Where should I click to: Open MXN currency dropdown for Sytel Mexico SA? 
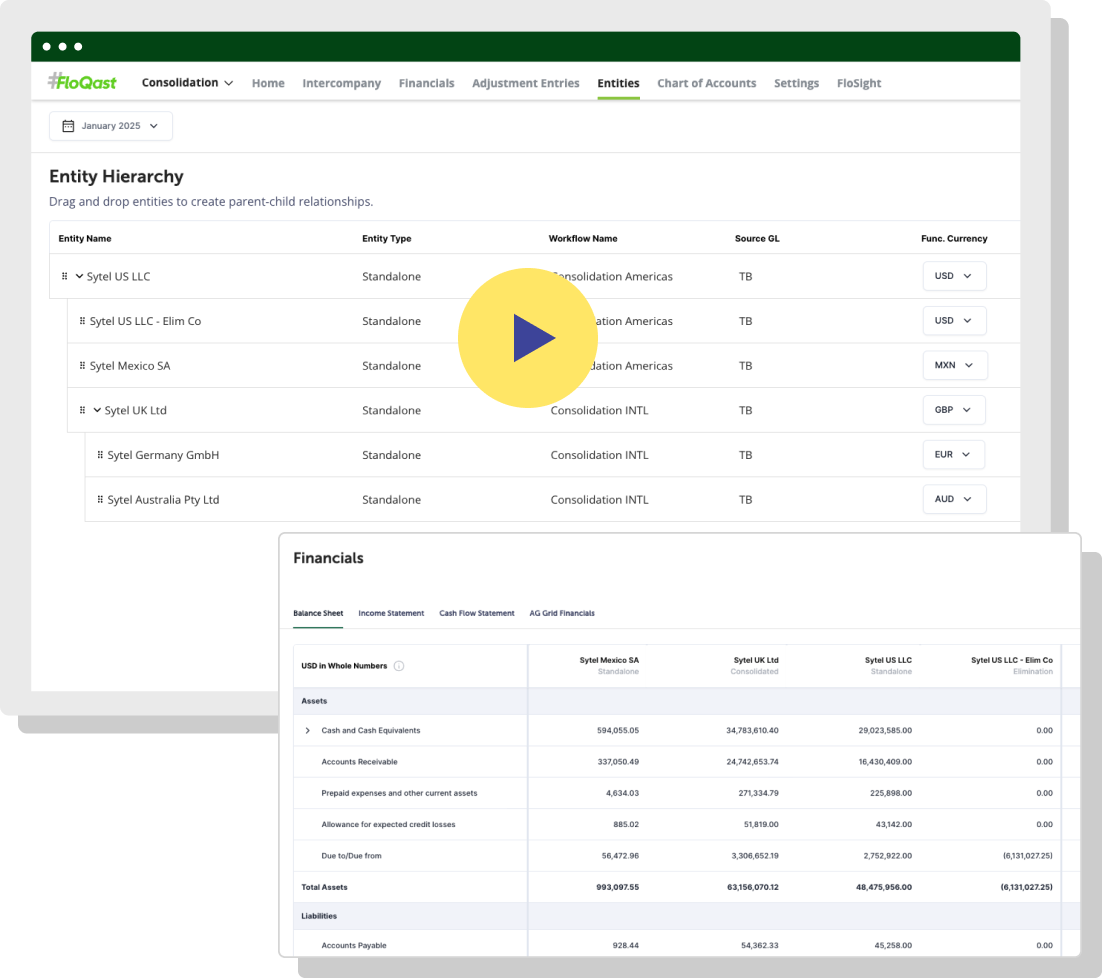tap(955, 365)
